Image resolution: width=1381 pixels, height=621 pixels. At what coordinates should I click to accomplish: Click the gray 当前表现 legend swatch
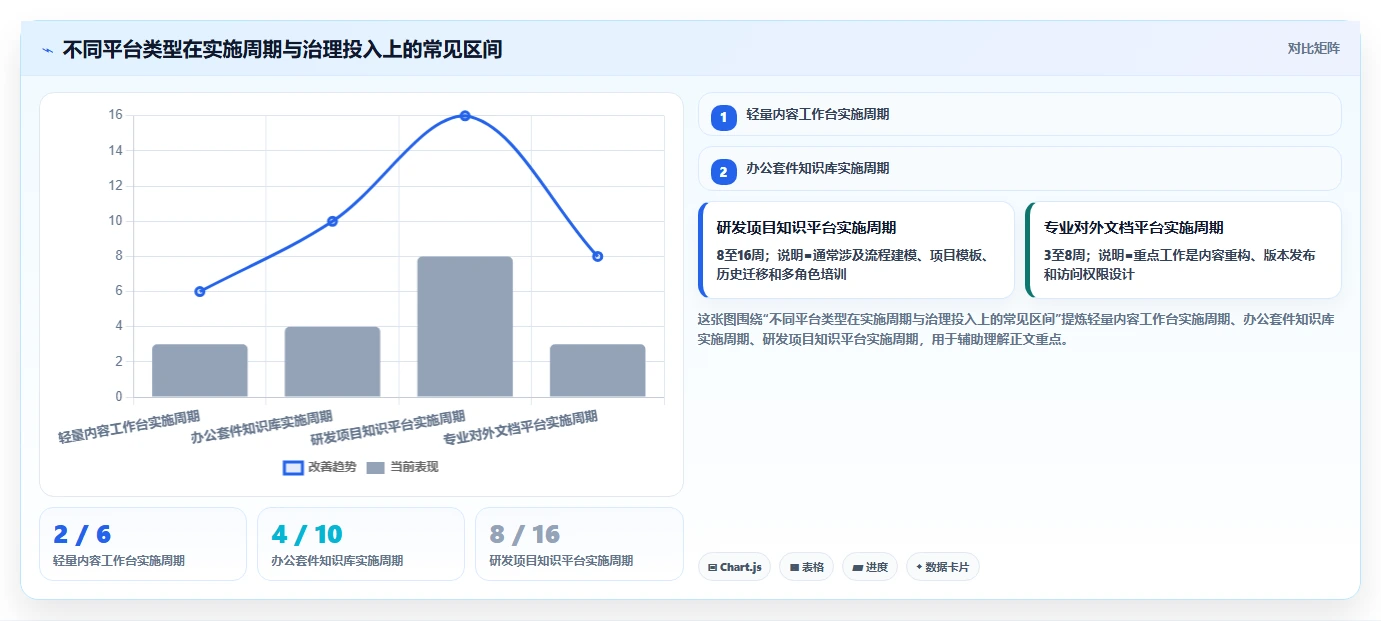(375, 467)
